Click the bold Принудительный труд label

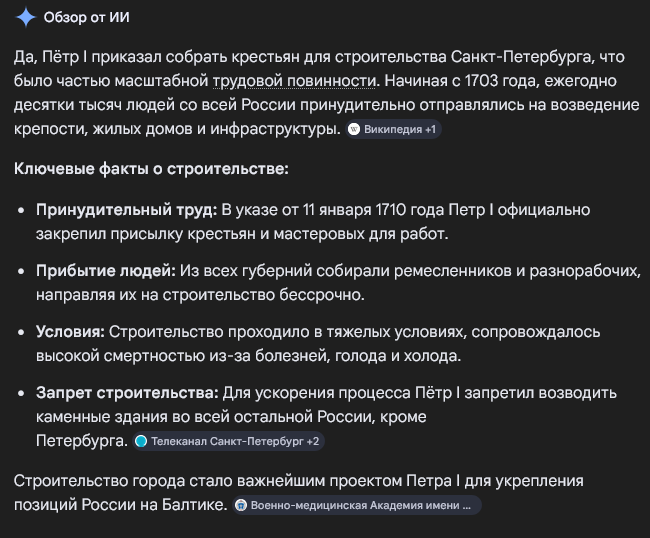click(x=126, y=210)
